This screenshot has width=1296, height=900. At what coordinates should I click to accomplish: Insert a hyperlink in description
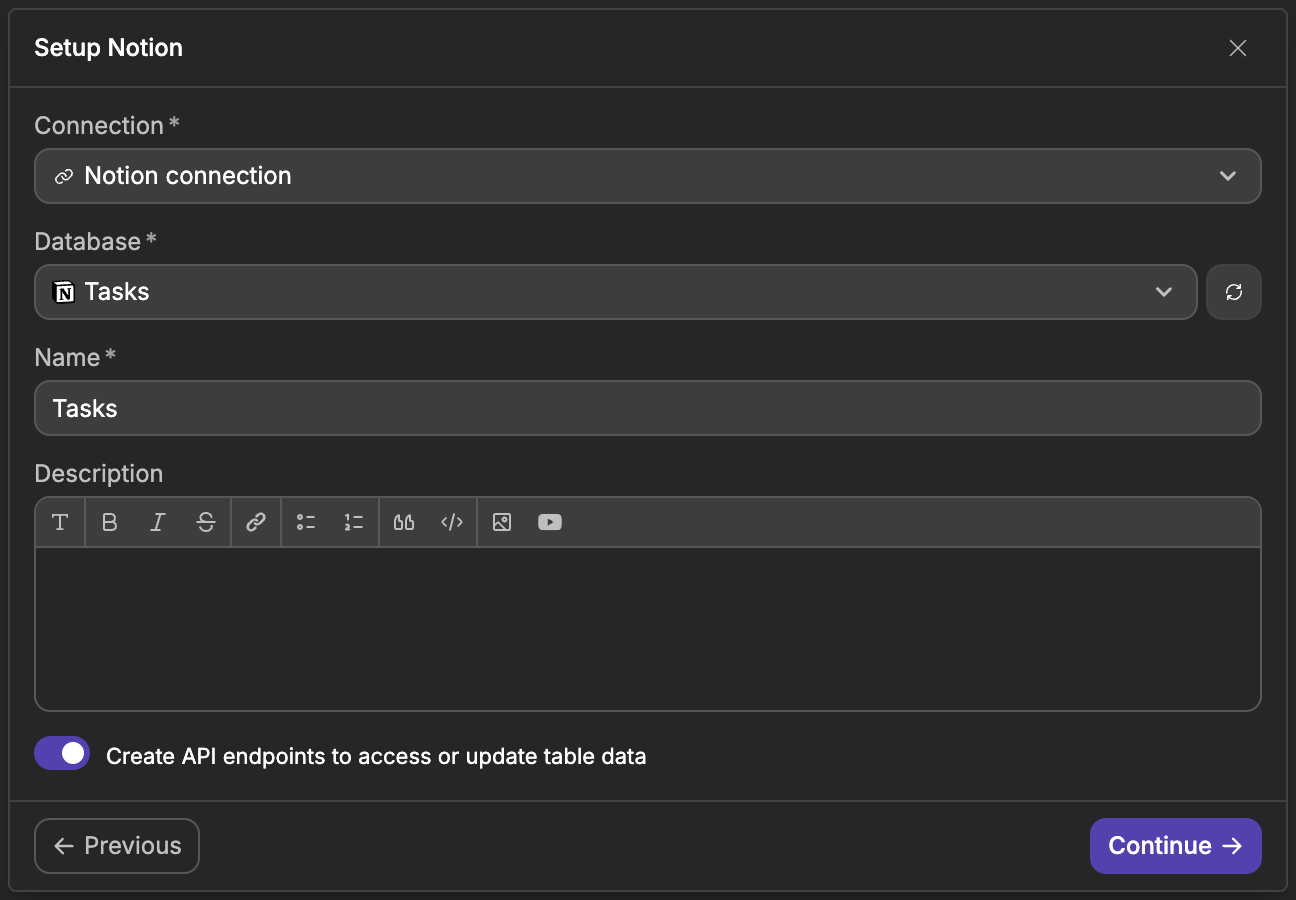click(256, 522)
